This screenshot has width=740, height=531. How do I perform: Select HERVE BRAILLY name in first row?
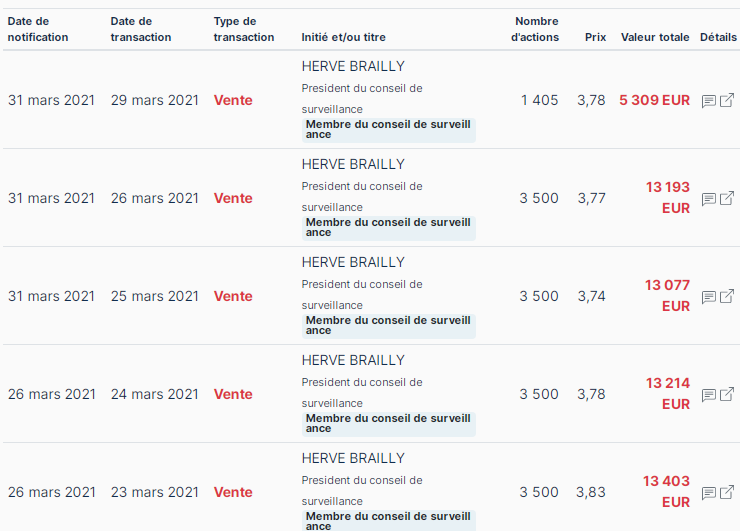[x=353, y=66]
